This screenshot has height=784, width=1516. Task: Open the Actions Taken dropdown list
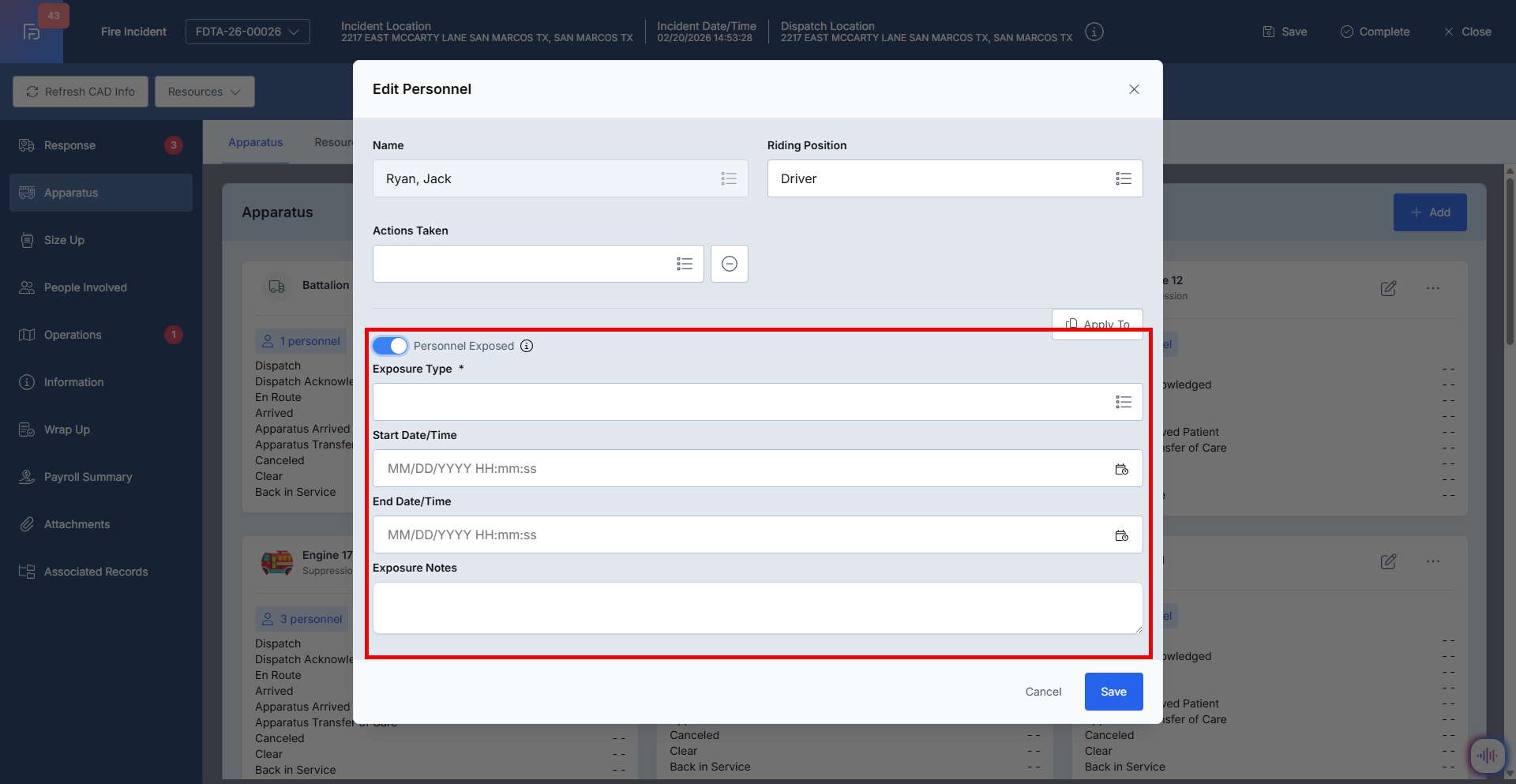(684, 264)
